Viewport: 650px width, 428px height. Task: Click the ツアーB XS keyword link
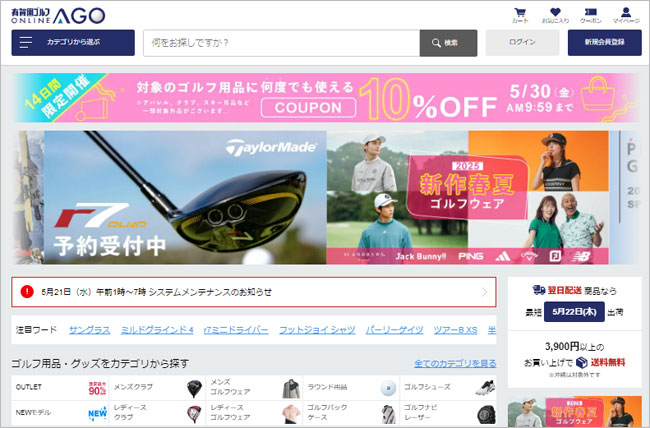tap(456, 330)
